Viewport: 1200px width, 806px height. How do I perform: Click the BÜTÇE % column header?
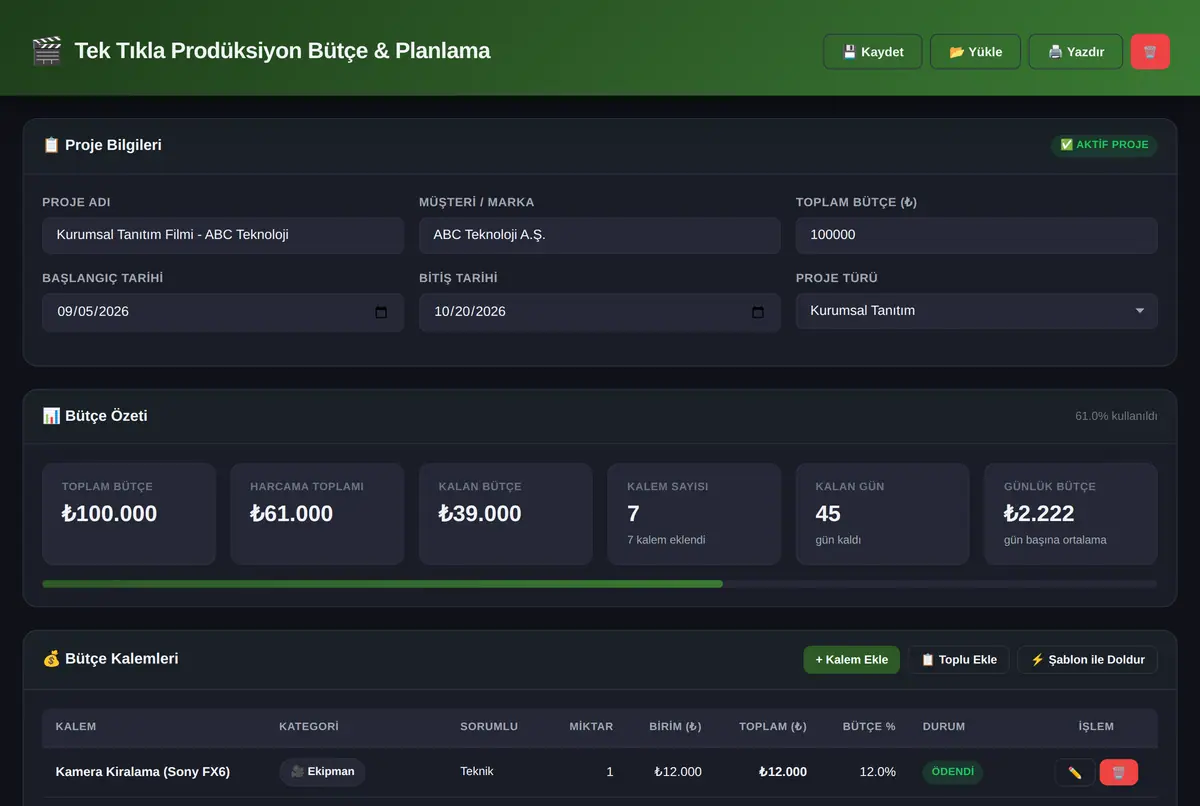[869, 727]
